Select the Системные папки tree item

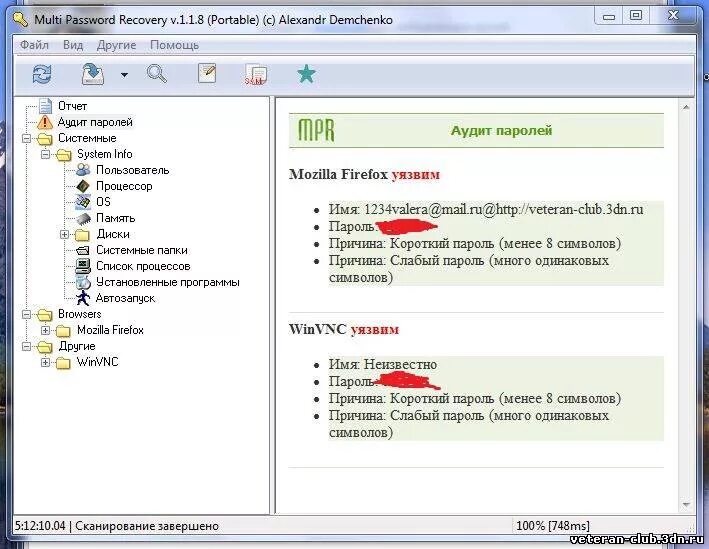point(142,250)
